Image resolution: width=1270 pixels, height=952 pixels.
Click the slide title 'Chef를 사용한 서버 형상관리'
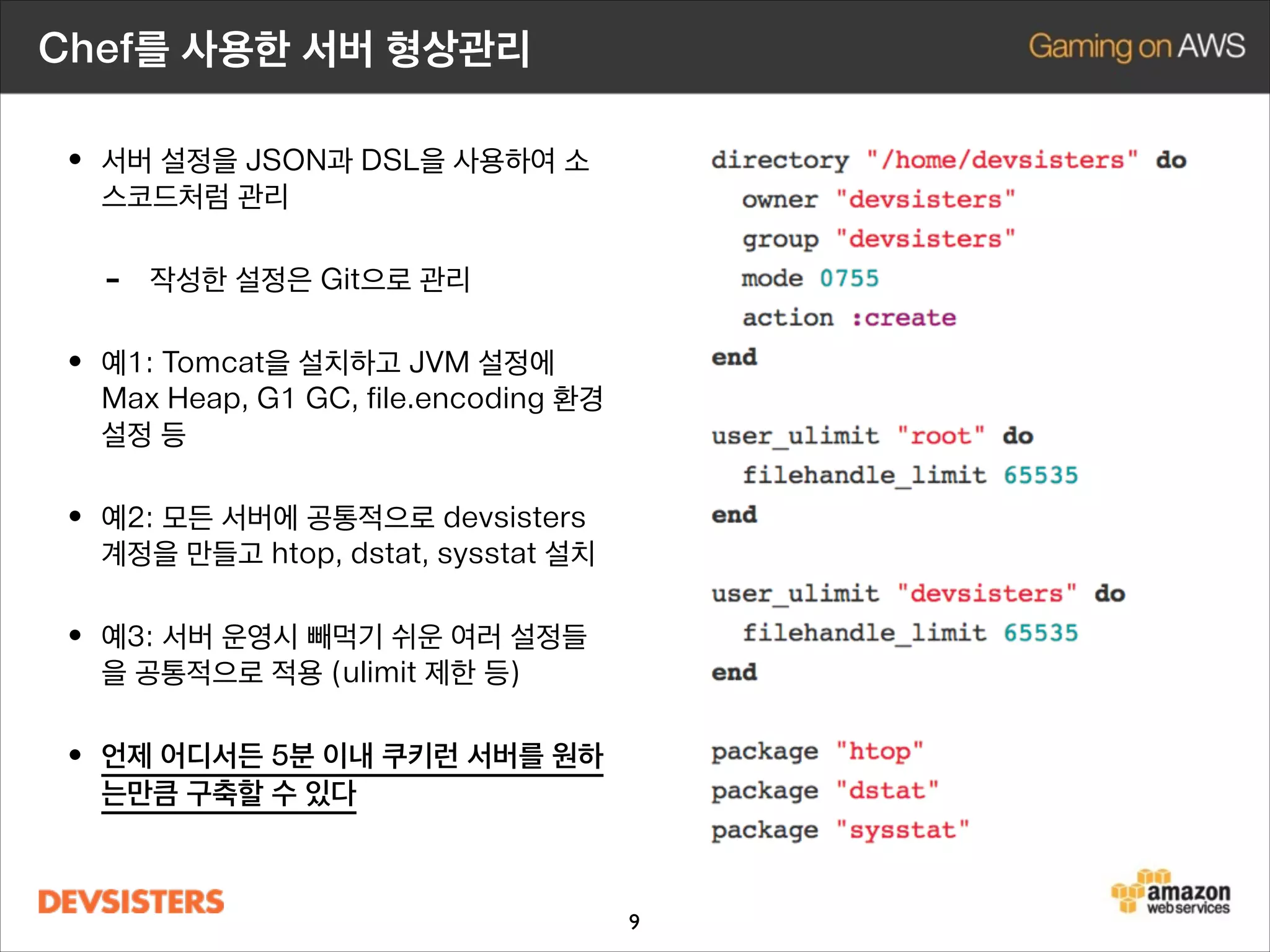pos(285,48)
